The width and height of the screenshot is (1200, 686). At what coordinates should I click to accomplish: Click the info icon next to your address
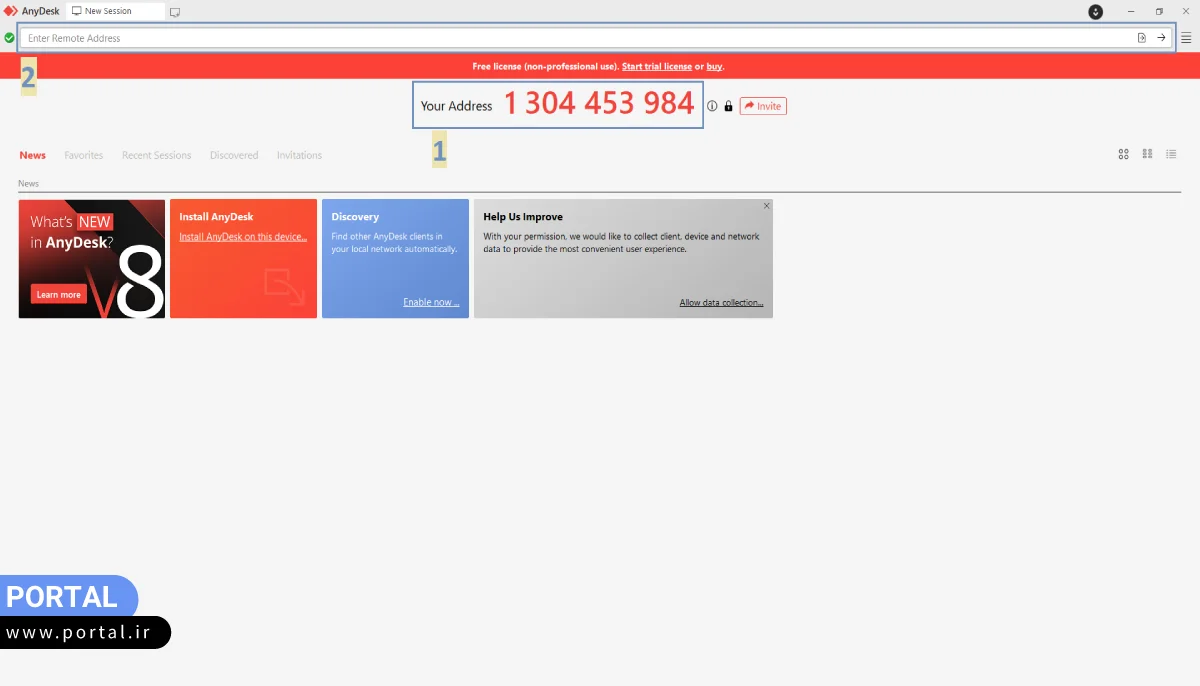(x=711, y=105)
